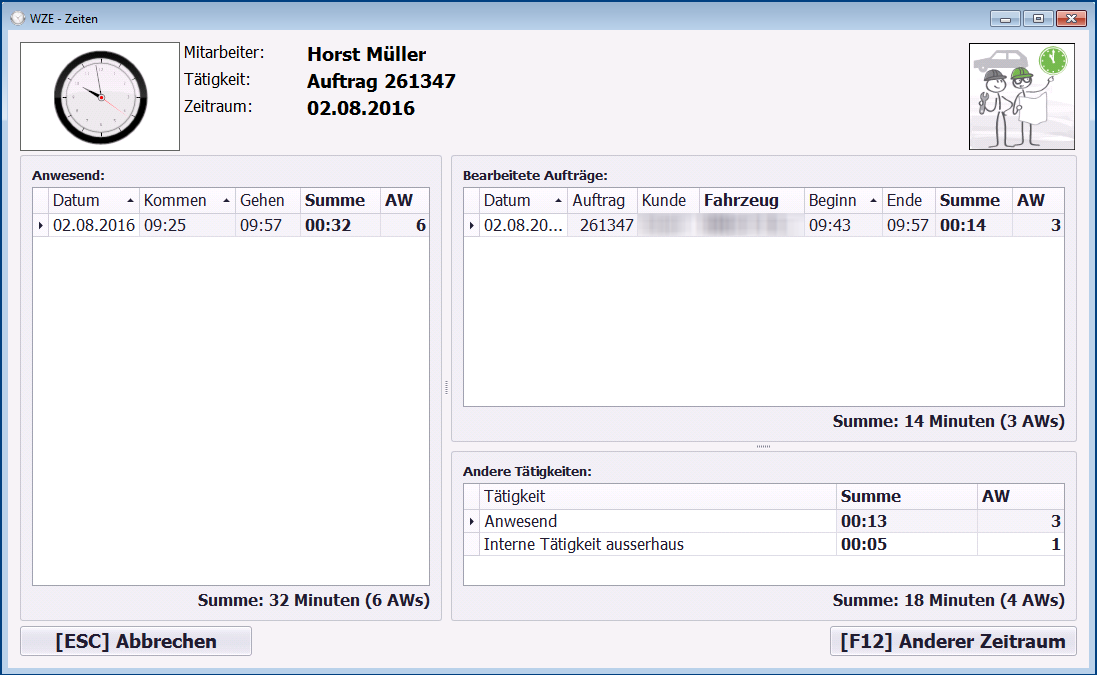Click the analog clock image
This screenshot has width=1097, height=675.
point(100,97)
